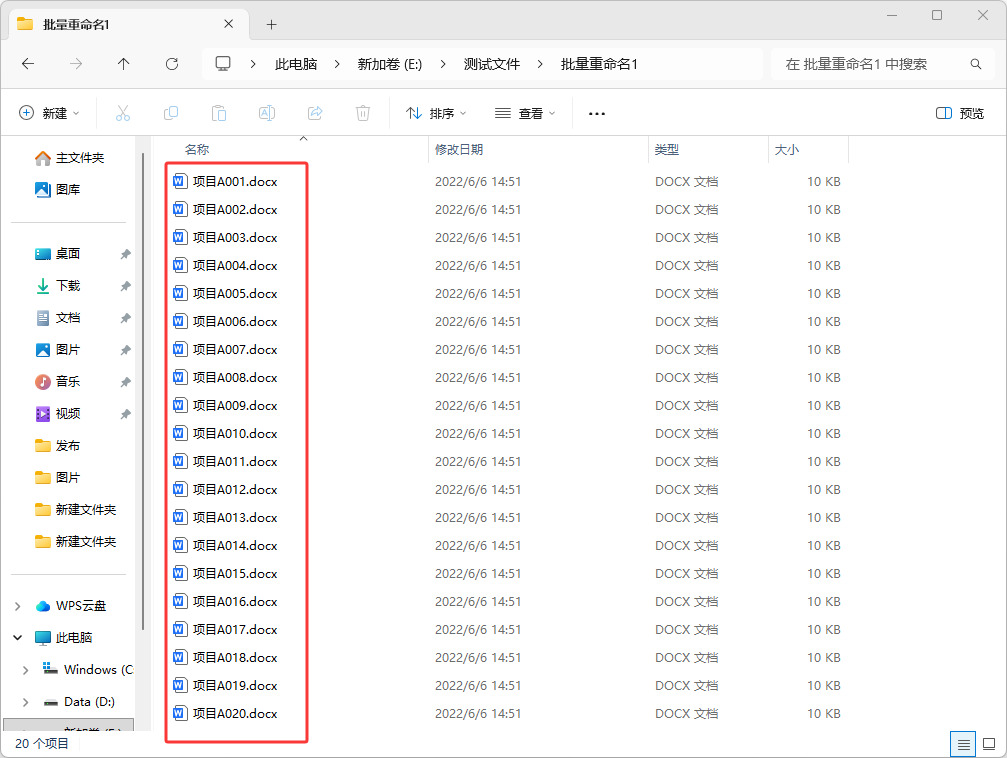Click the Paste clipboard icon
The height and width of the screenshot is (758, 1007).
pyautogui.click(x=219, y=114)
